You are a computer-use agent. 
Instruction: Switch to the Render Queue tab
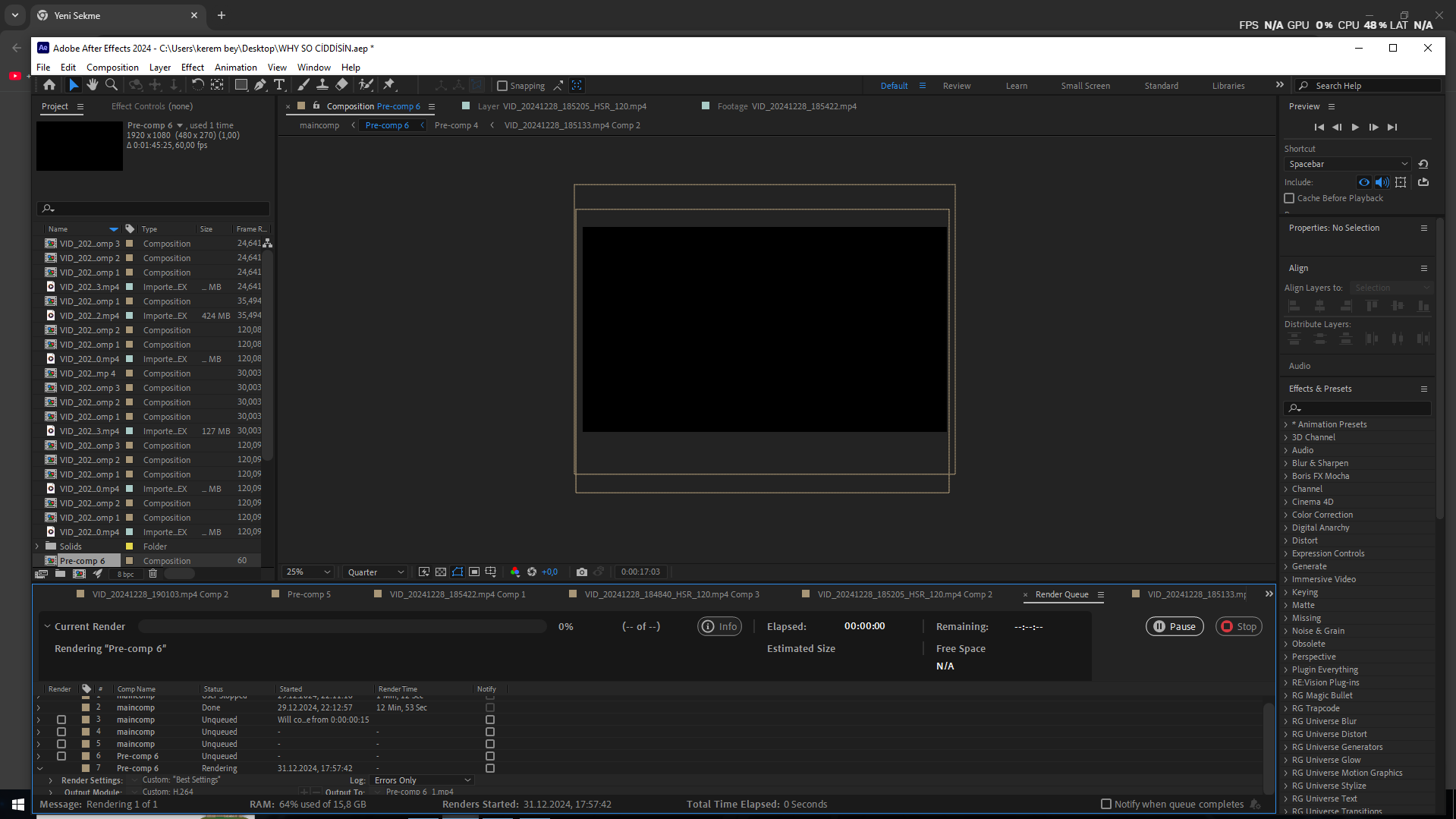pyautogui.click(x=1061, y=594)
